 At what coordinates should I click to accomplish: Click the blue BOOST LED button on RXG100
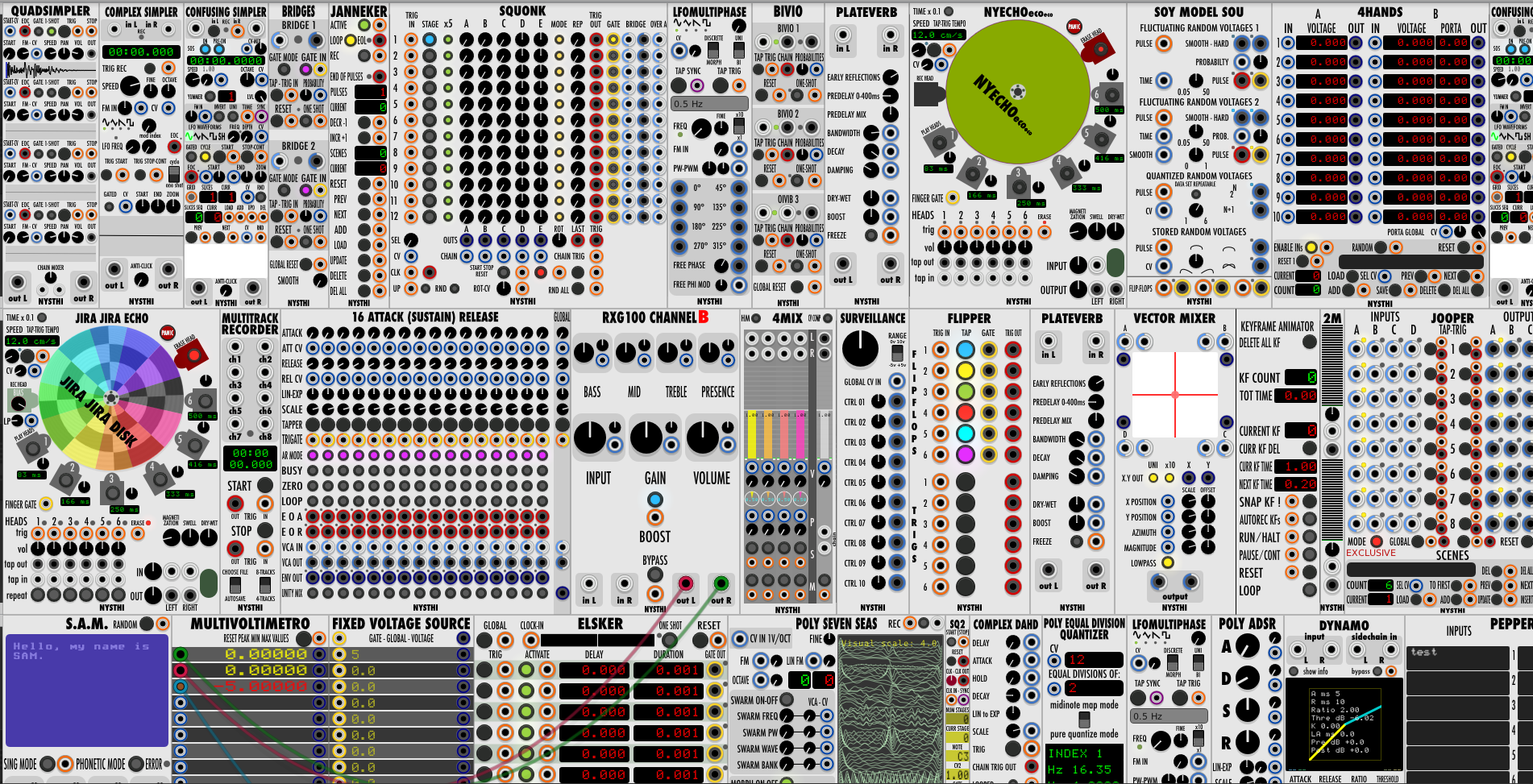[655, 500]
